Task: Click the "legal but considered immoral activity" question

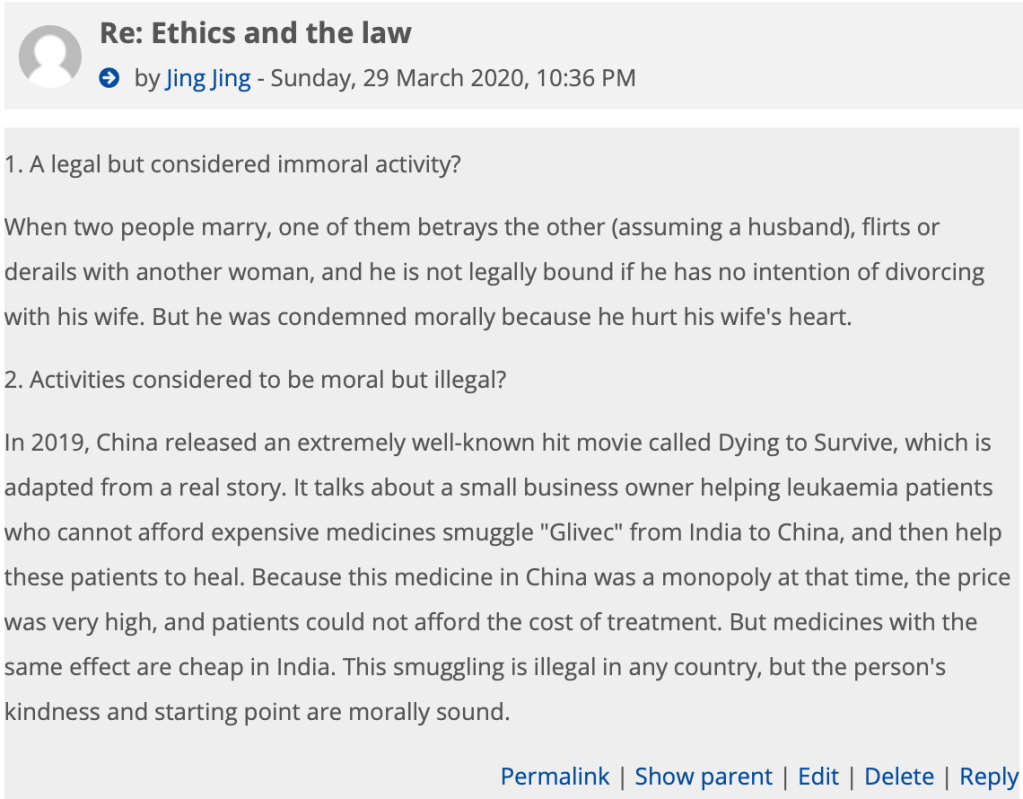Action: coord(244,164)
